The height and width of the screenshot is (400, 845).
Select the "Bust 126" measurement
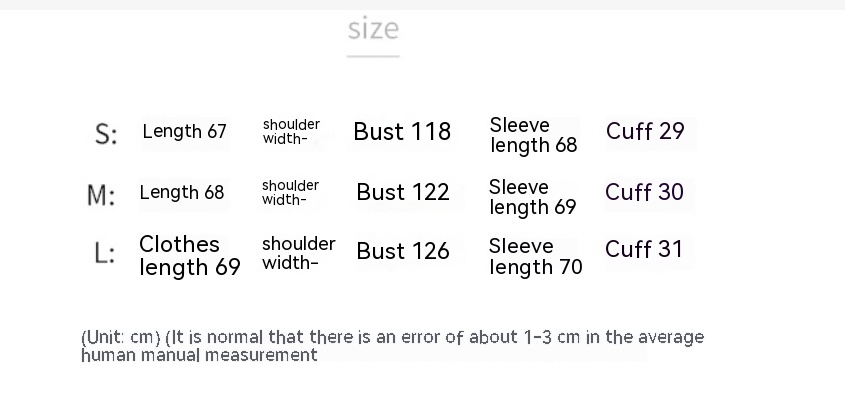(403, 251)
